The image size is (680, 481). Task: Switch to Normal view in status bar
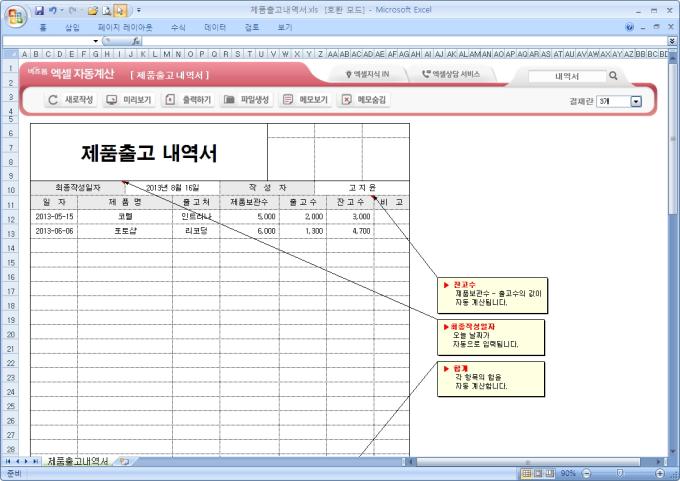point(526,473)
